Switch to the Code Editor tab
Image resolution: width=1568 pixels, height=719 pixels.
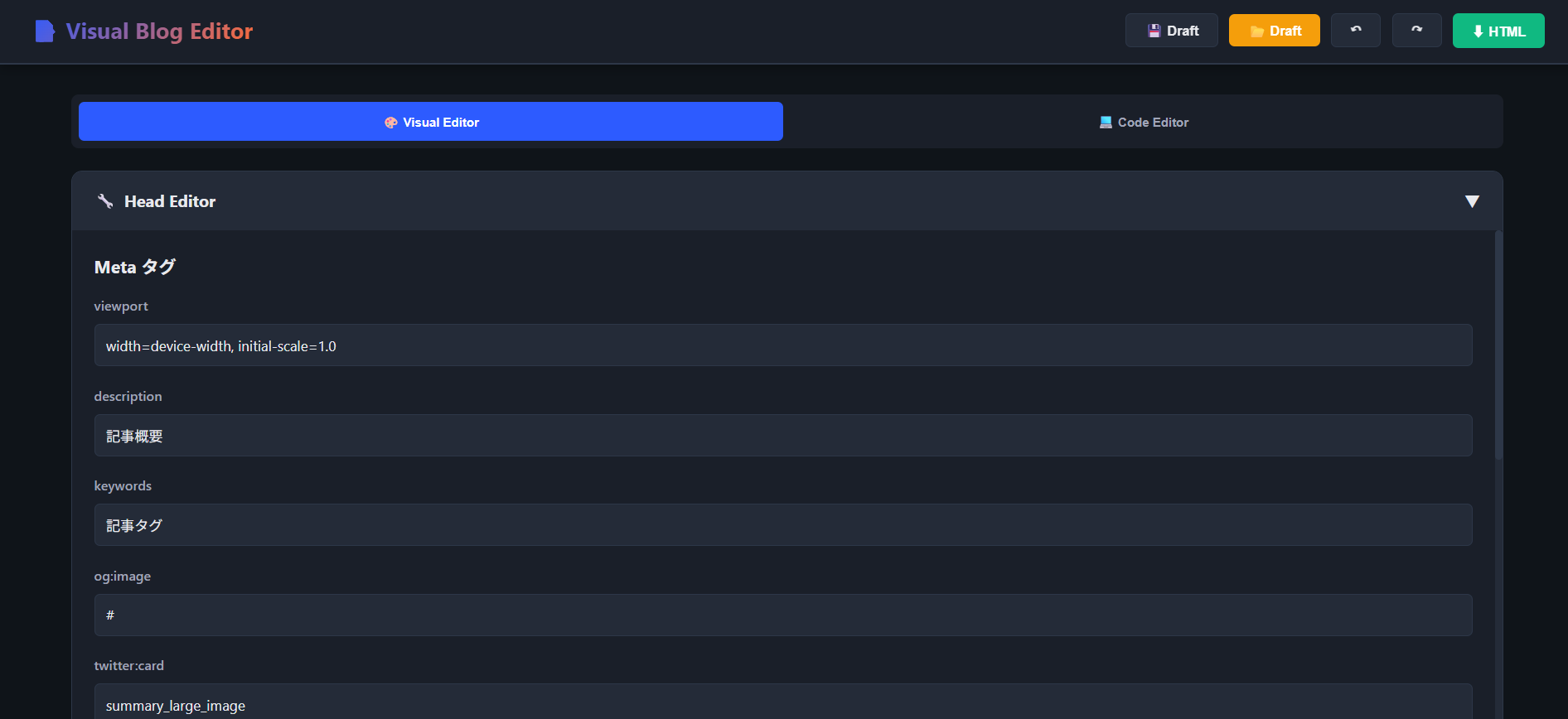[x=1143, y=122]
